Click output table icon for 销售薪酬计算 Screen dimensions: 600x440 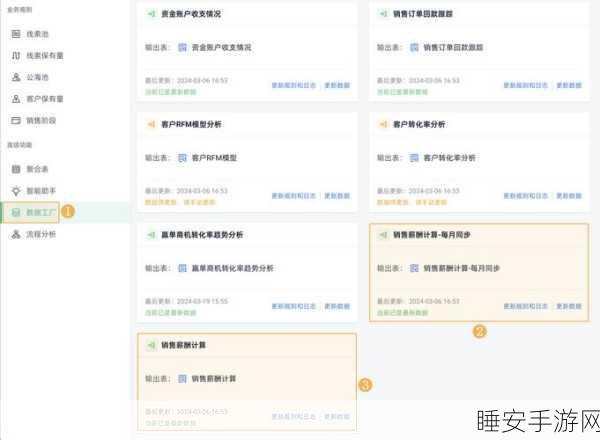183,379
